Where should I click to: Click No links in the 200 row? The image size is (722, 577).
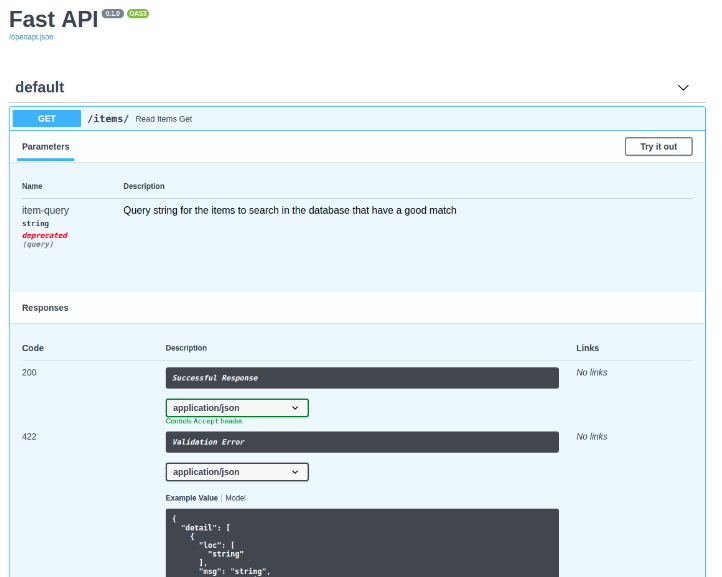pyautogui.click(x=592, y=372)
